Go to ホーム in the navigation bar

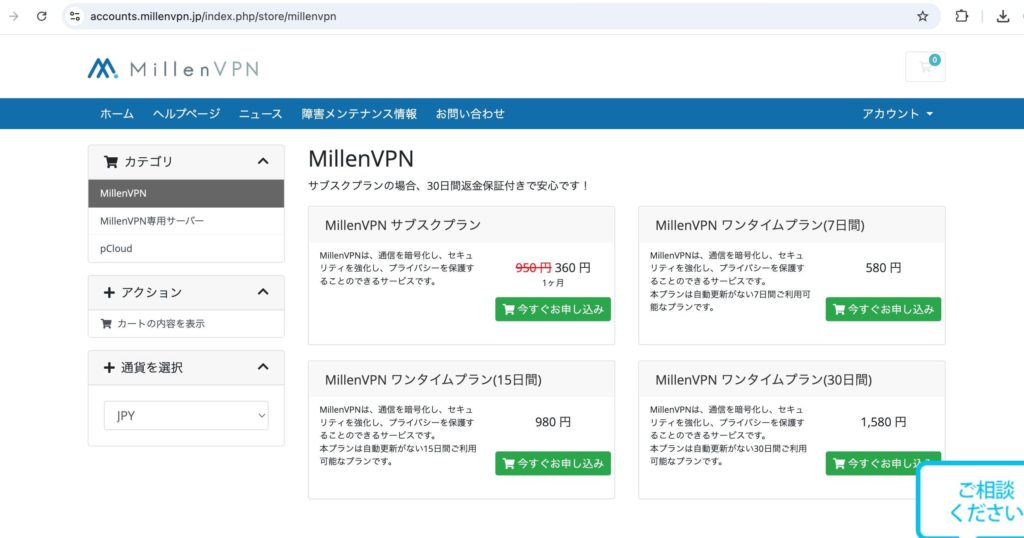117,114
